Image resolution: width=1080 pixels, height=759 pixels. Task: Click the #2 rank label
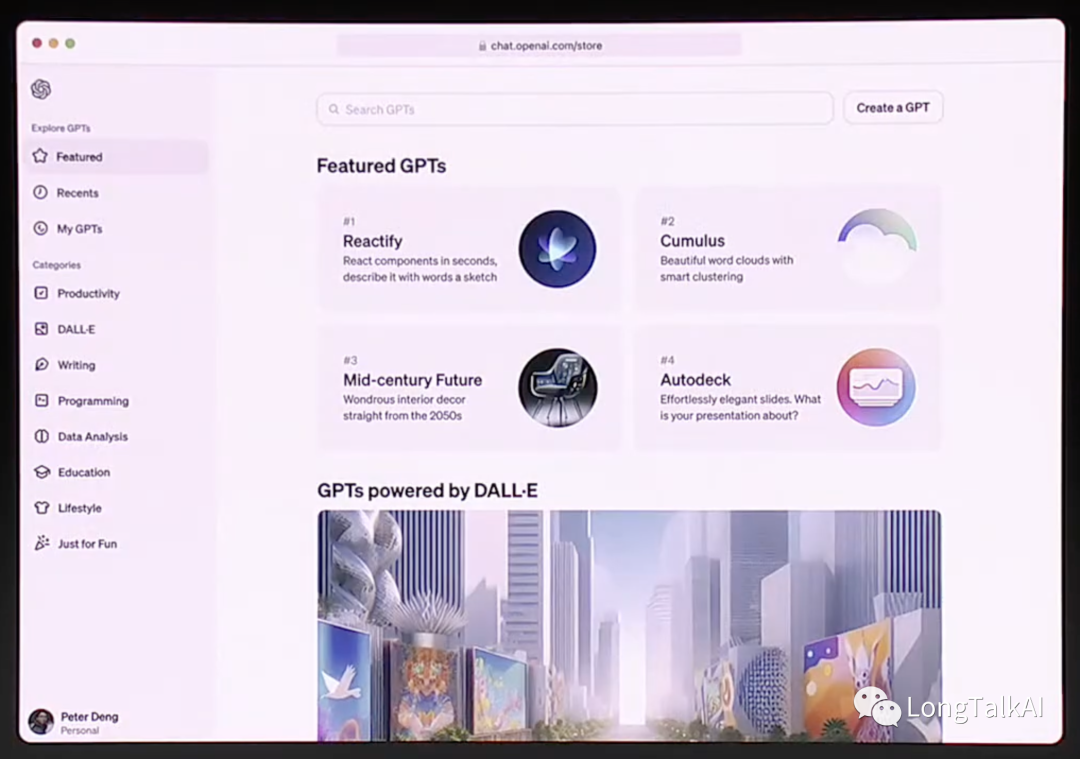667,220
